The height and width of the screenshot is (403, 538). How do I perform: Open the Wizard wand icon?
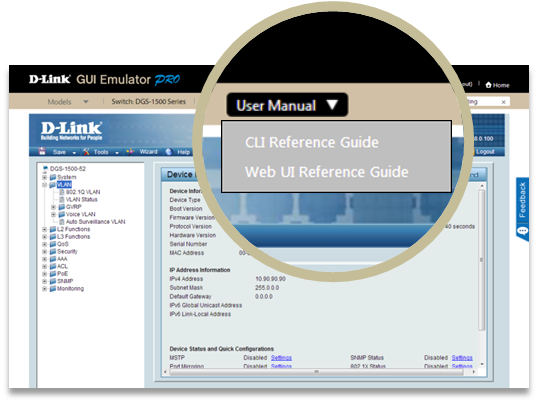click(x=130, y=152)
